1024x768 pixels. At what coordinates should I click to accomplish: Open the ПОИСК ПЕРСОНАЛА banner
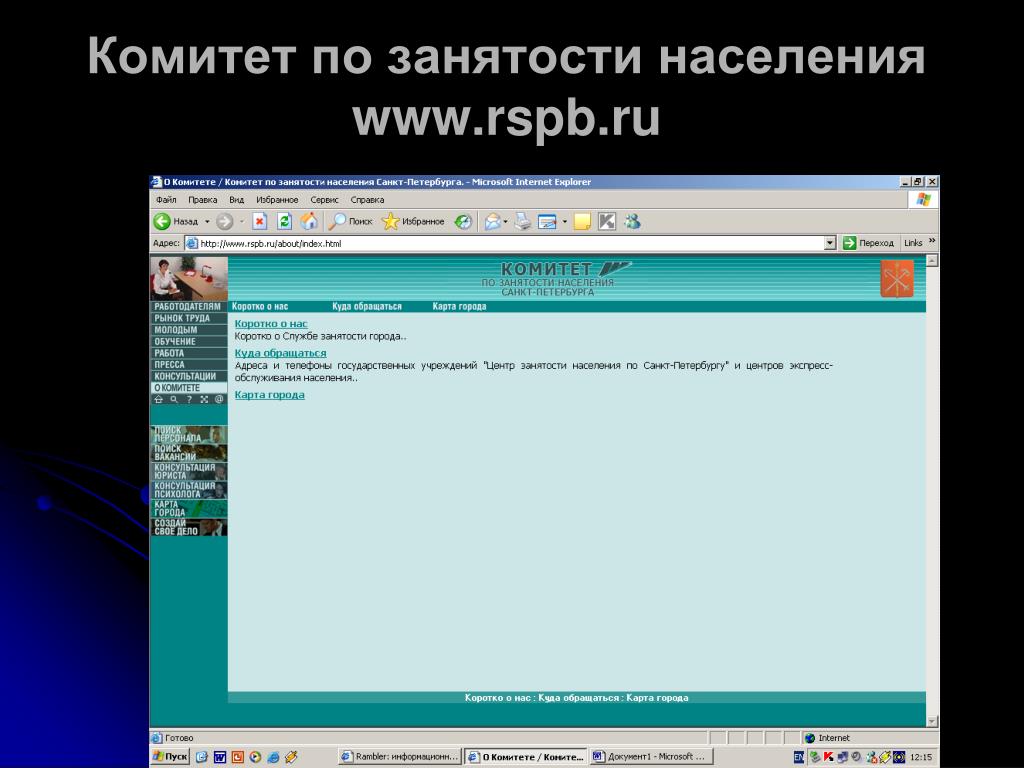[x=189, y=434]
